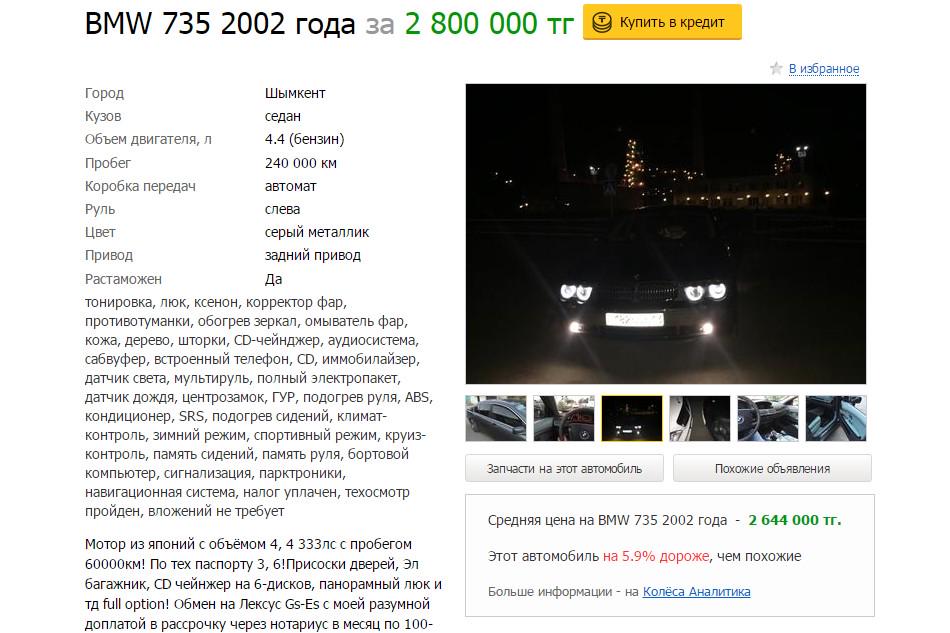
Task: Select the first thumbnail showing car side
Action: click(x=496, y=418)
